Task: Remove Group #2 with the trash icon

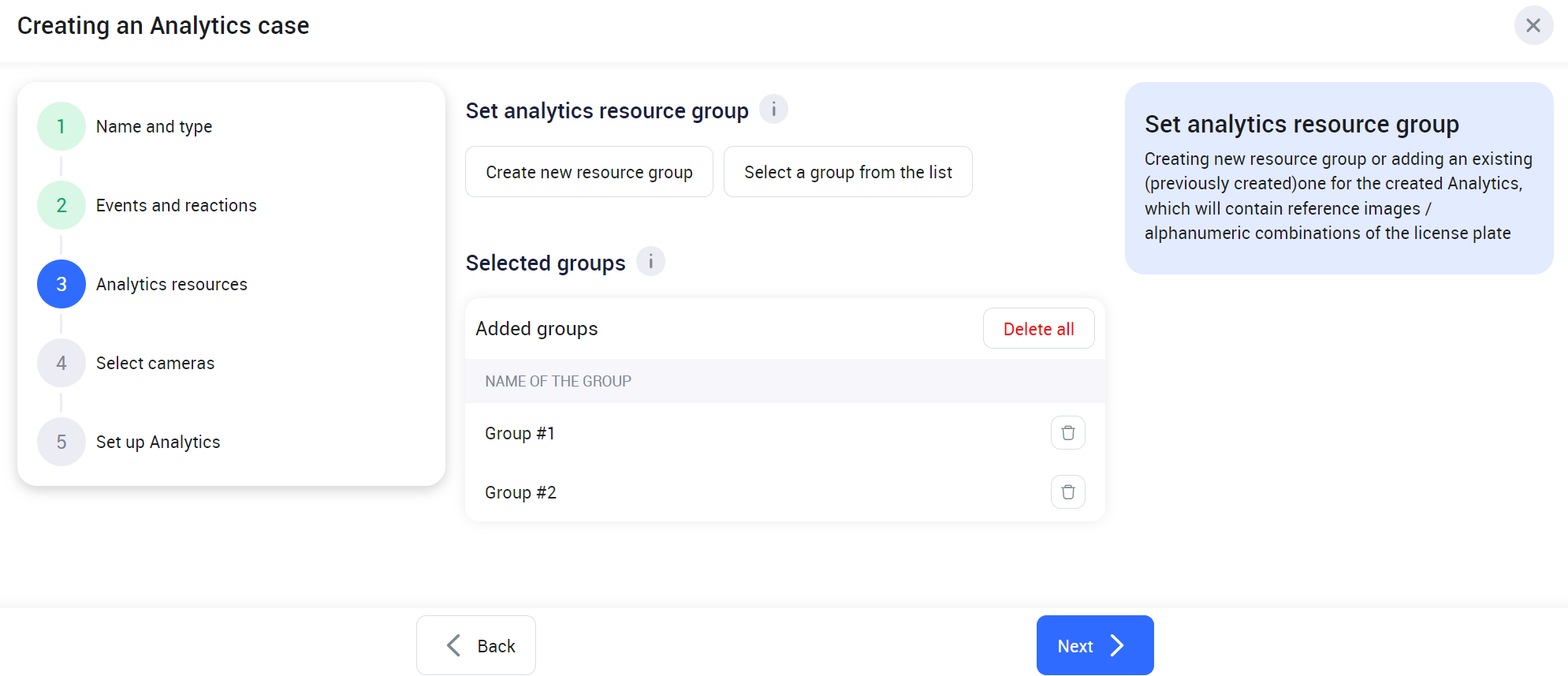Action: coord(1067,492)
